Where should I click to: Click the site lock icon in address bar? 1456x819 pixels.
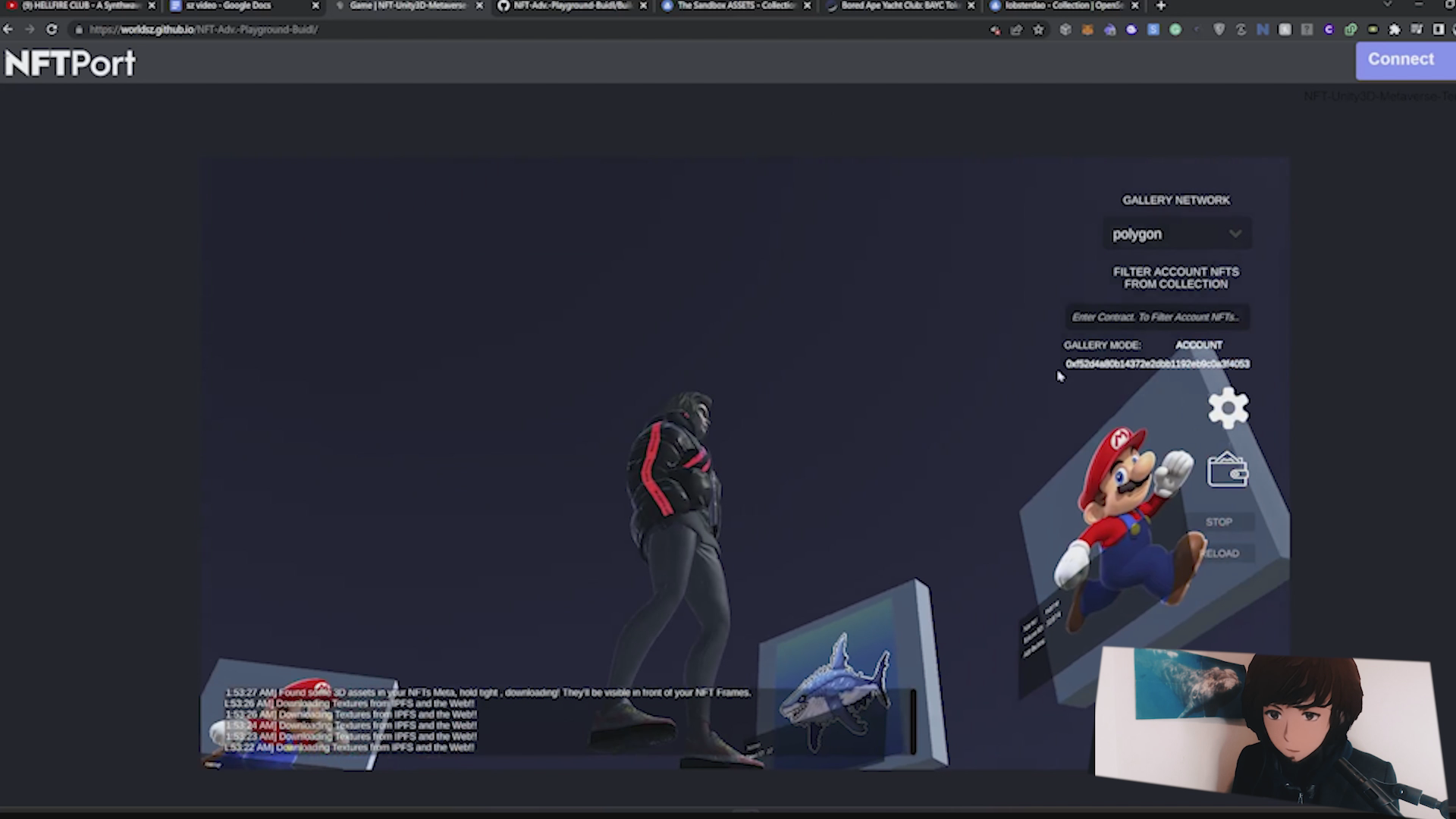tap(78, 30)
